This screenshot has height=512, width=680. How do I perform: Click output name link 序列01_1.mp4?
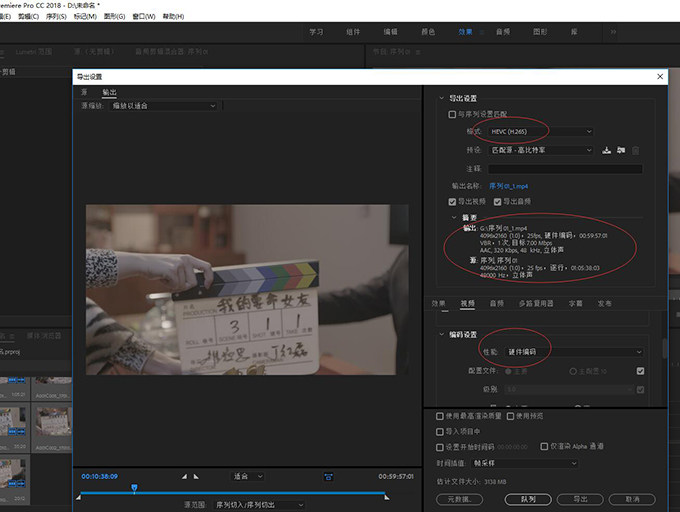click(509, 186)
